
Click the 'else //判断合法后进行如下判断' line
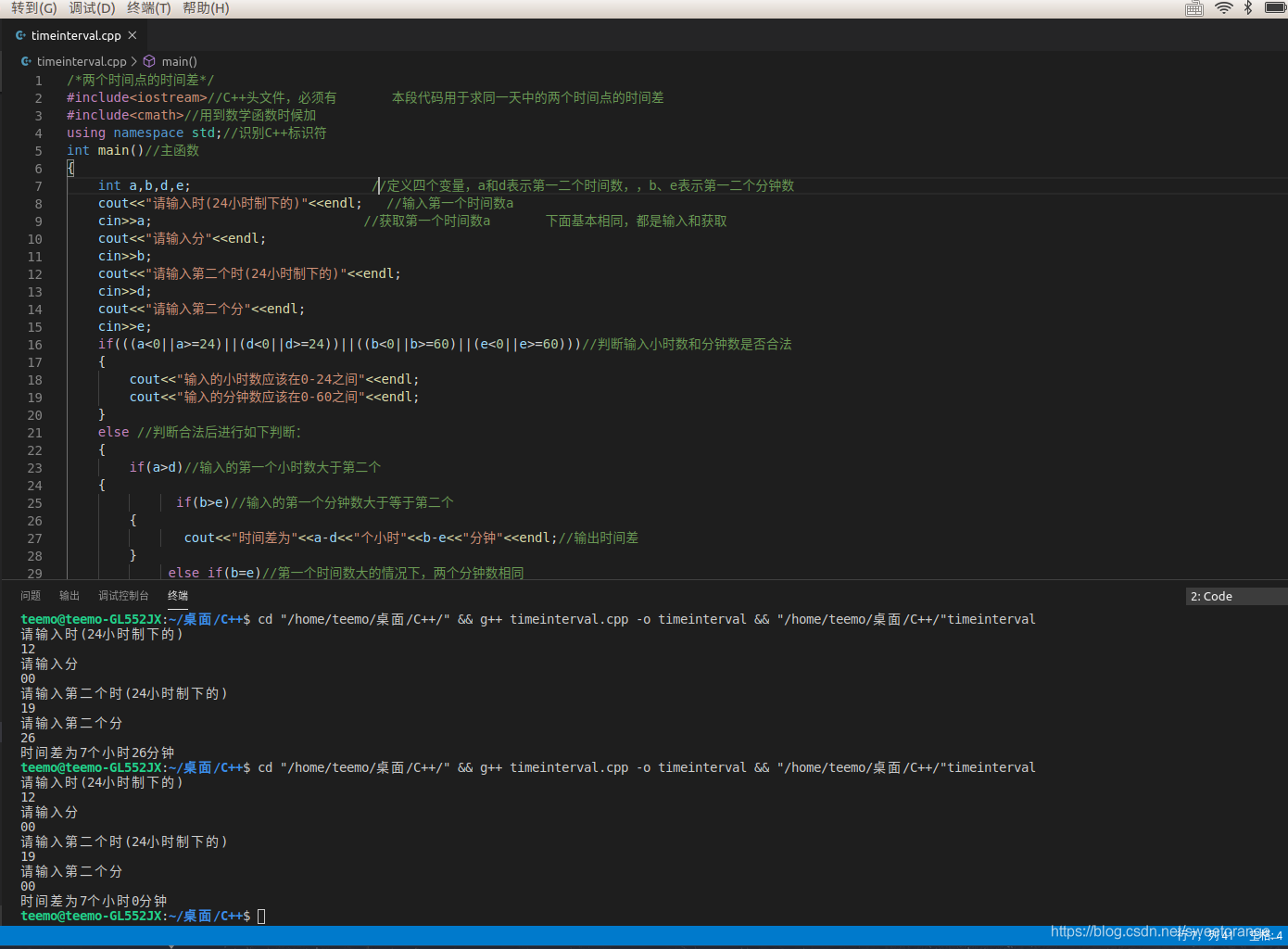(x=199, y=432)
